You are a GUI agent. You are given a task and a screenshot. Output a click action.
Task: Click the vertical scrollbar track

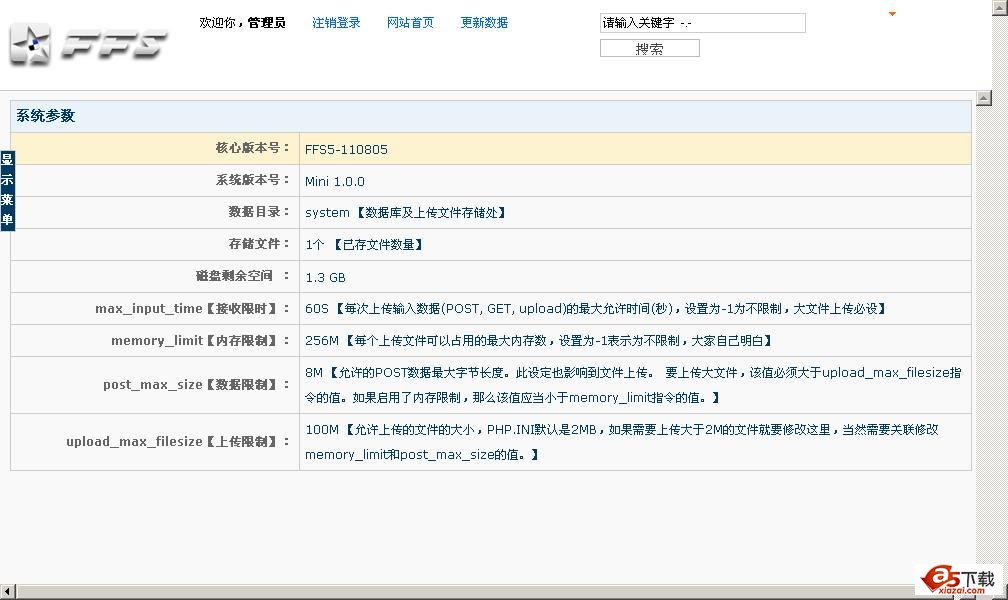pos(984,340)
